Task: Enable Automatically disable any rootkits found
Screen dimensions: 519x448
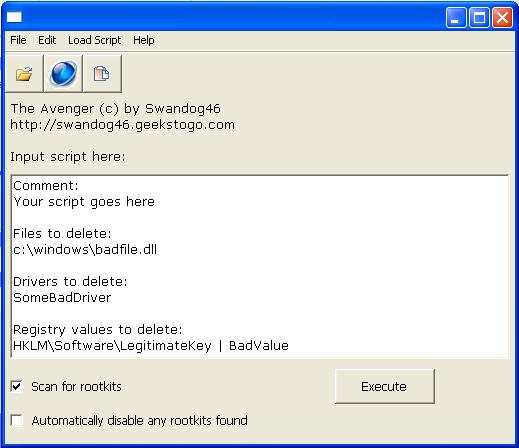Action: (16, 420)
